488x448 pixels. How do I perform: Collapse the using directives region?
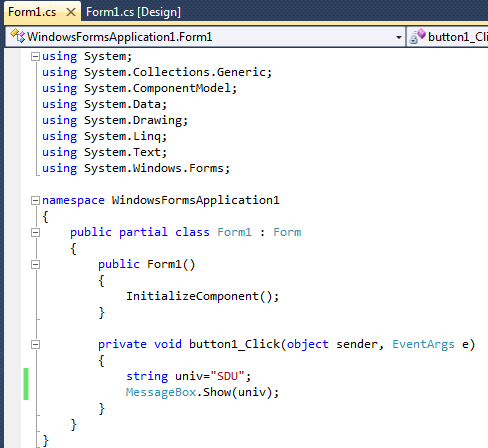coord(35,56)
